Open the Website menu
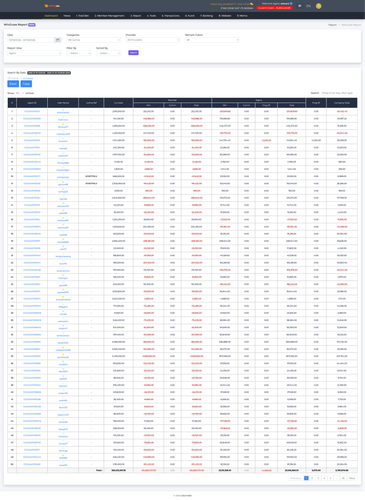The width and height of the screenshot is (365, 500). pyautogui.click(x=225, y=16)
